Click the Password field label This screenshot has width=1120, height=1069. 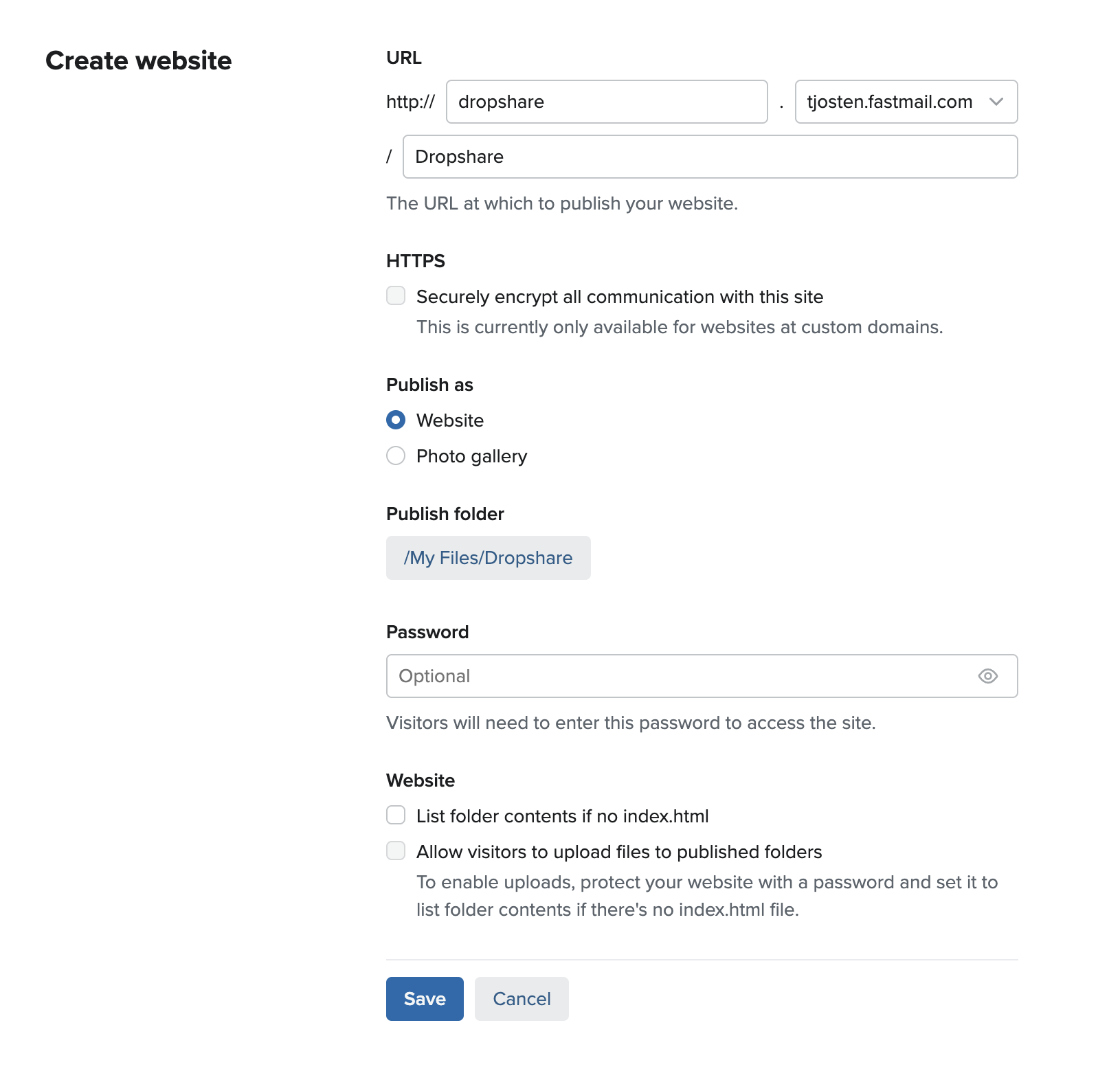pyautogui.click(x=427, y=632)
